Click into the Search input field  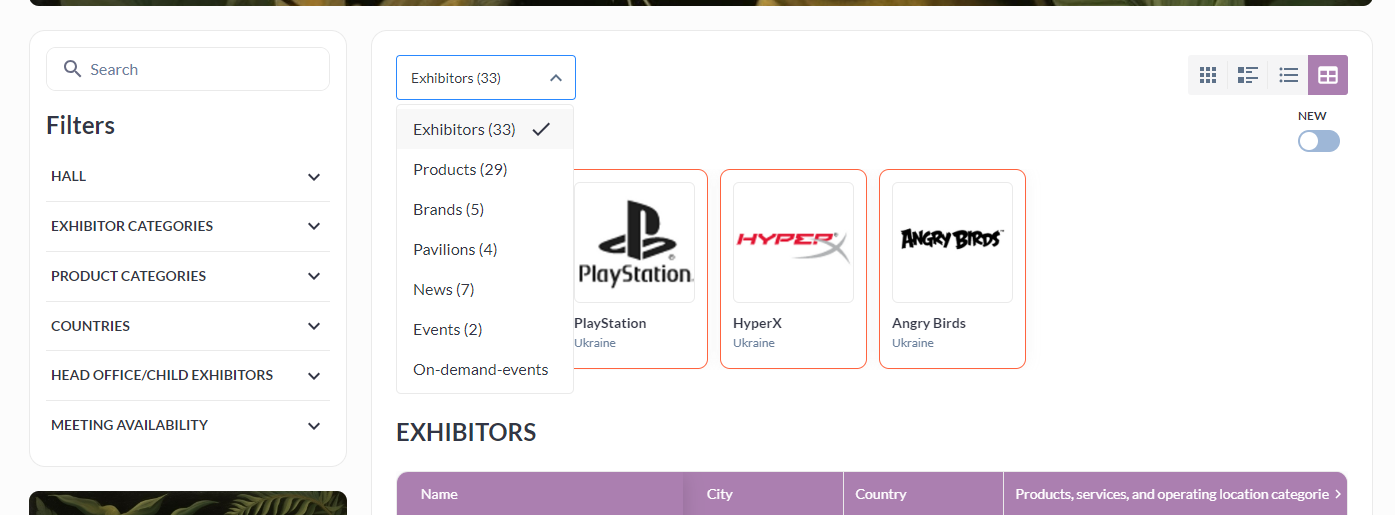point(200,69)
